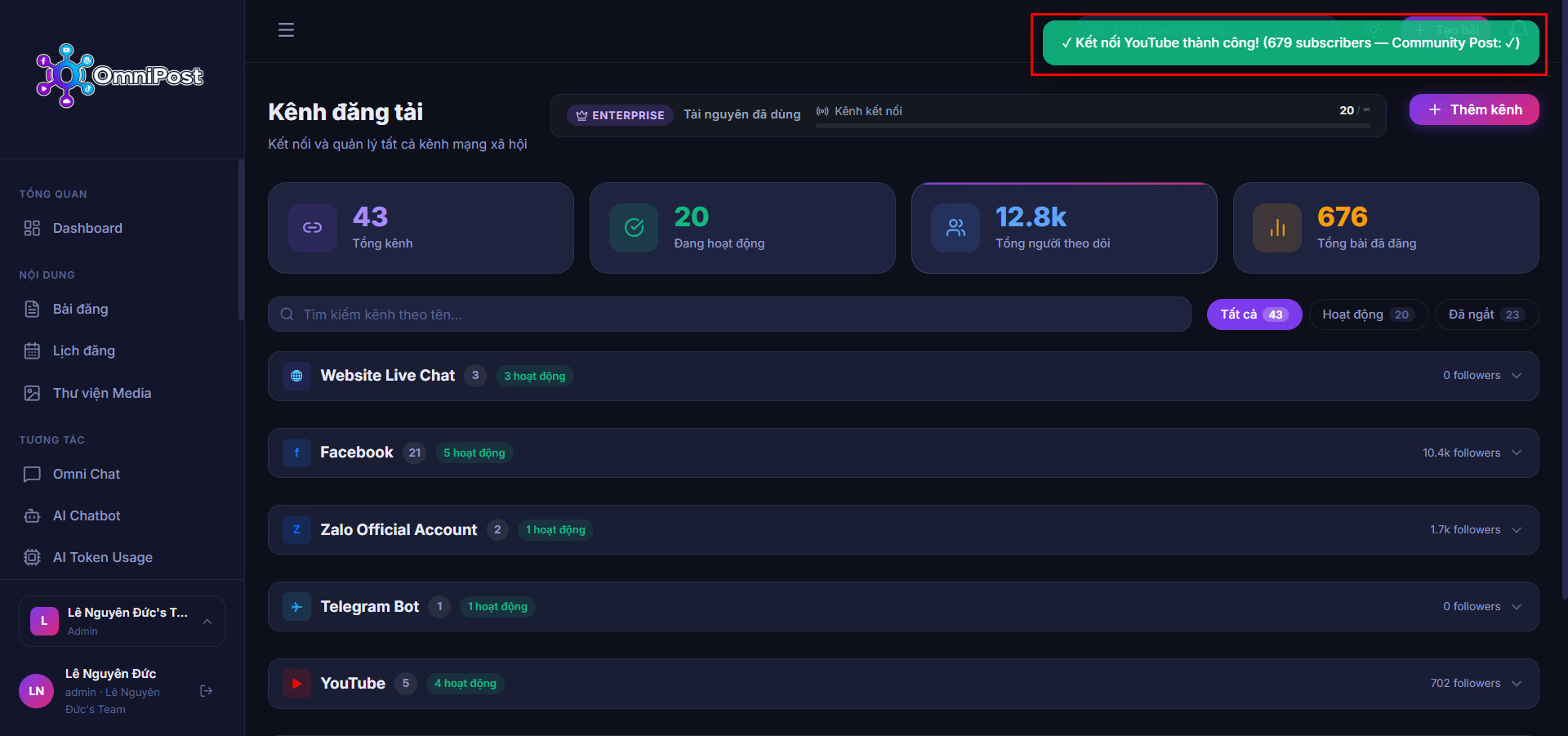Click the Bài đăng document icon
Image resolution: width=1568 pixels, height=736 pixels.
click(x=32, y=309)
